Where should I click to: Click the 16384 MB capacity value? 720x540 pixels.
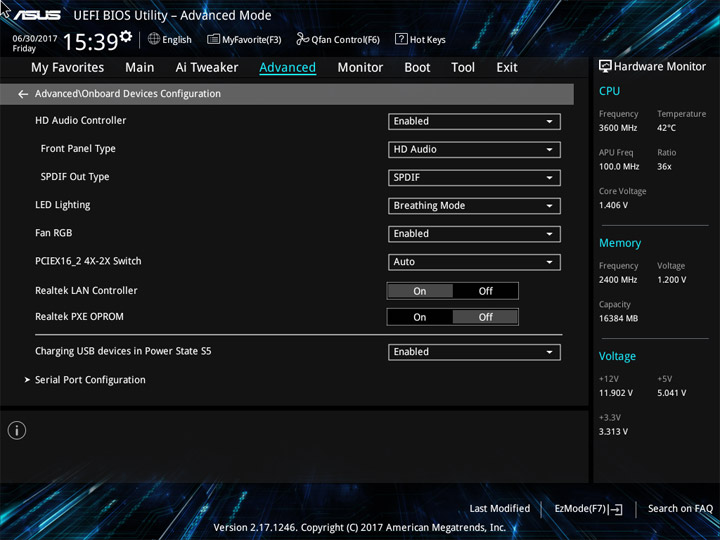click(618, 318)
